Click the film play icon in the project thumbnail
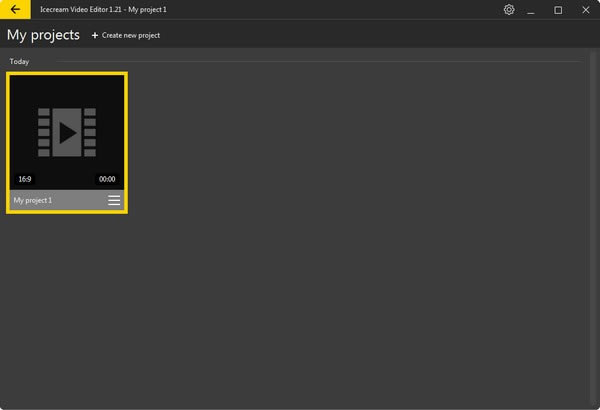 67,133
